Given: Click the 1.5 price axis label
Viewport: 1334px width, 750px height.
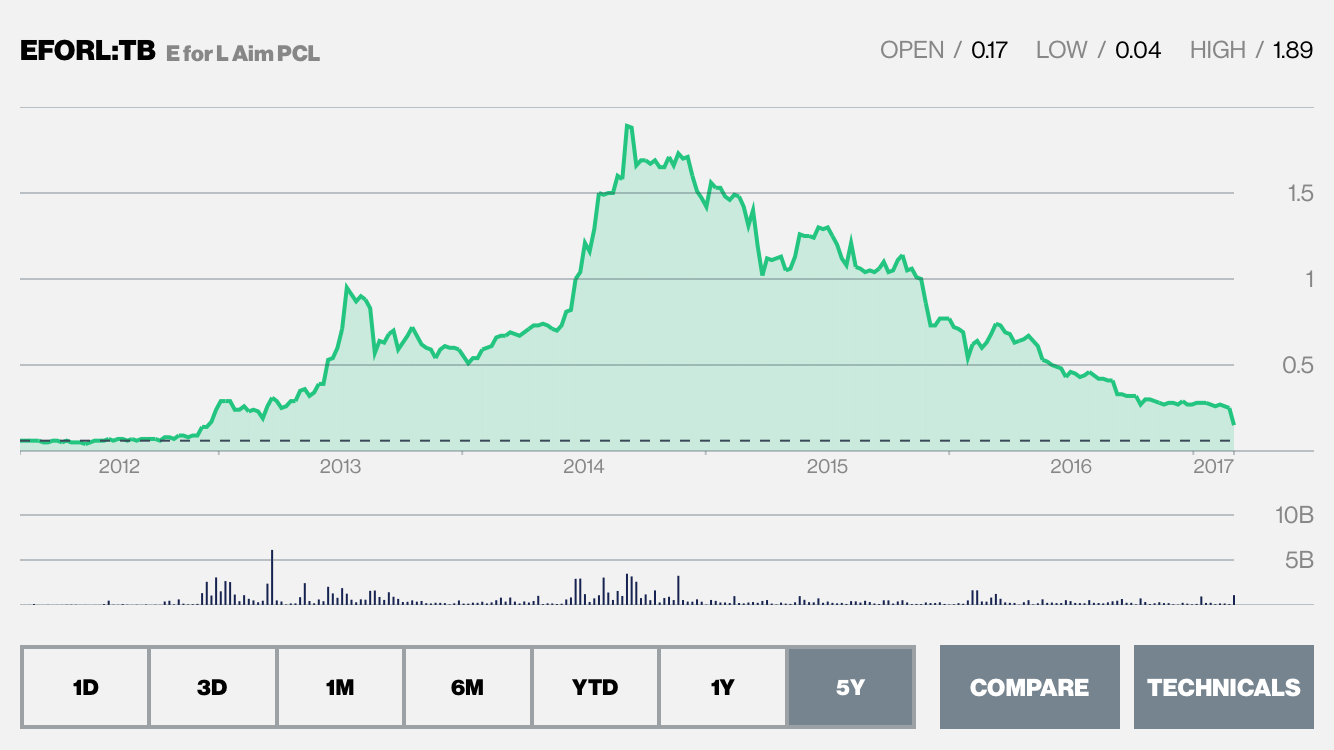Looking at the screenshot, I should (1300, 193).
